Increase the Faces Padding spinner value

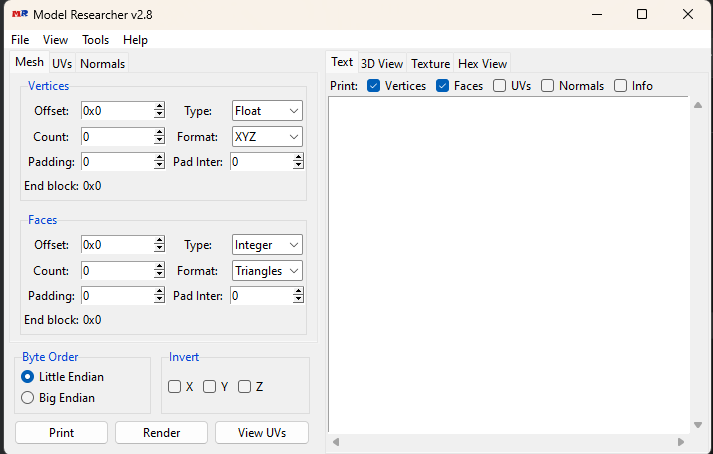point(159,291)
